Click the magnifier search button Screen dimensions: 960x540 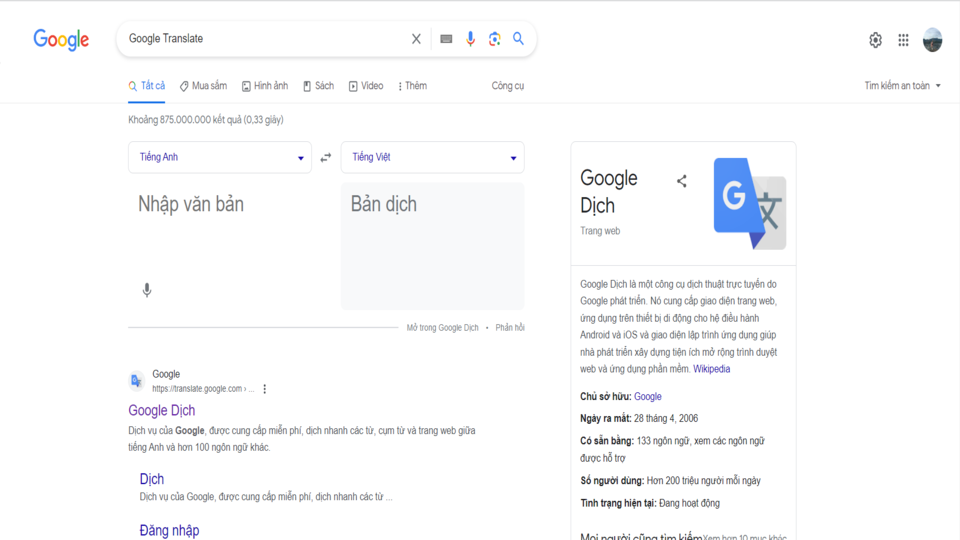[519, 39]
